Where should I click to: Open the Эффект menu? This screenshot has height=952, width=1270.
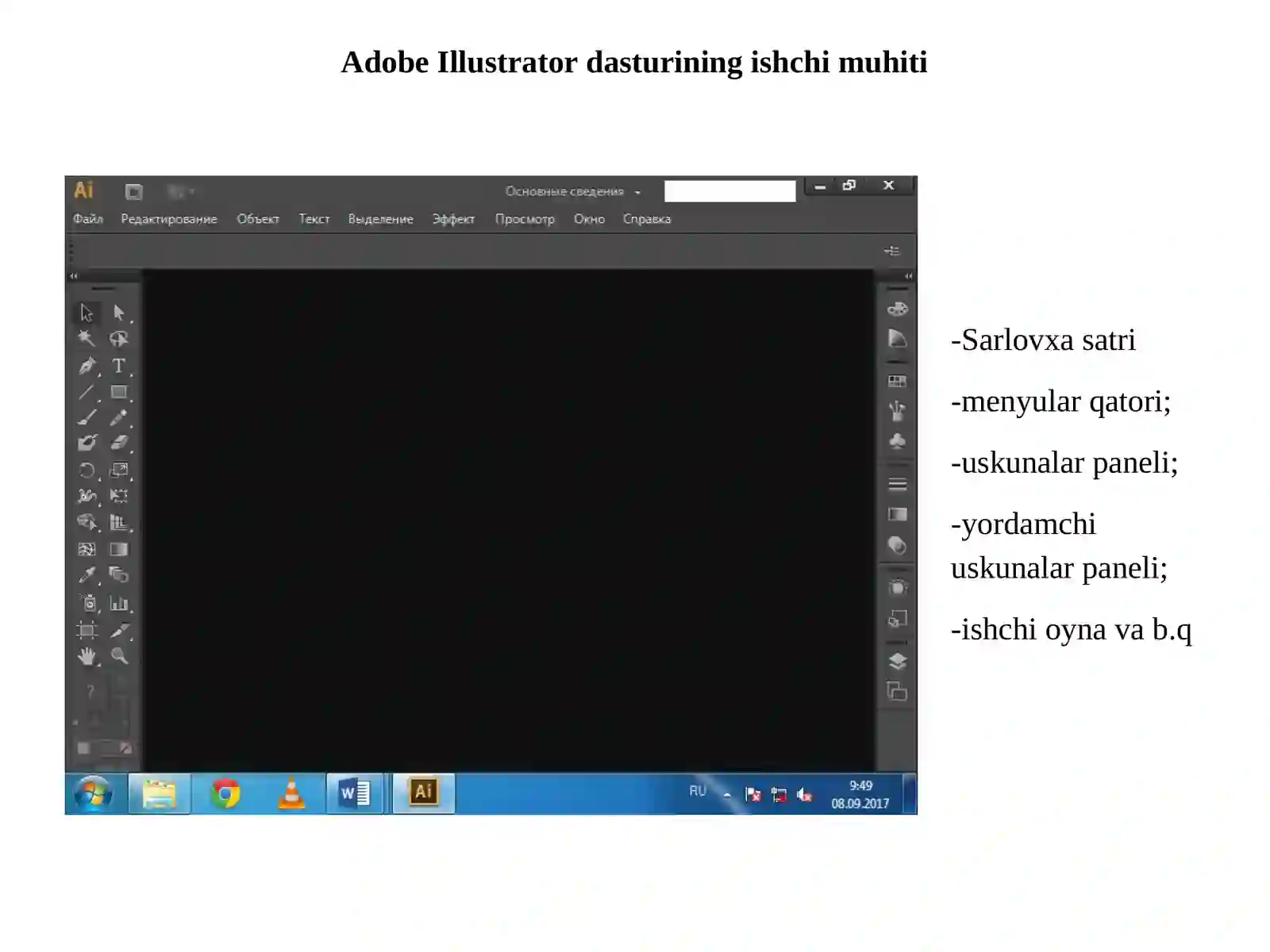(453, 219)
